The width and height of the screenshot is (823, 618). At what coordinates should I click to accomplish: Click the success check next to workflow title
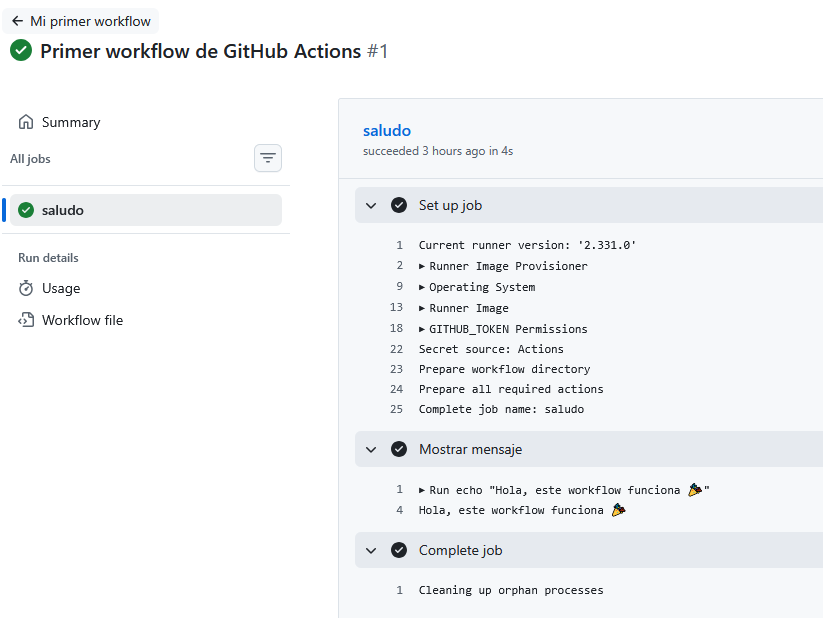point(20,50)
